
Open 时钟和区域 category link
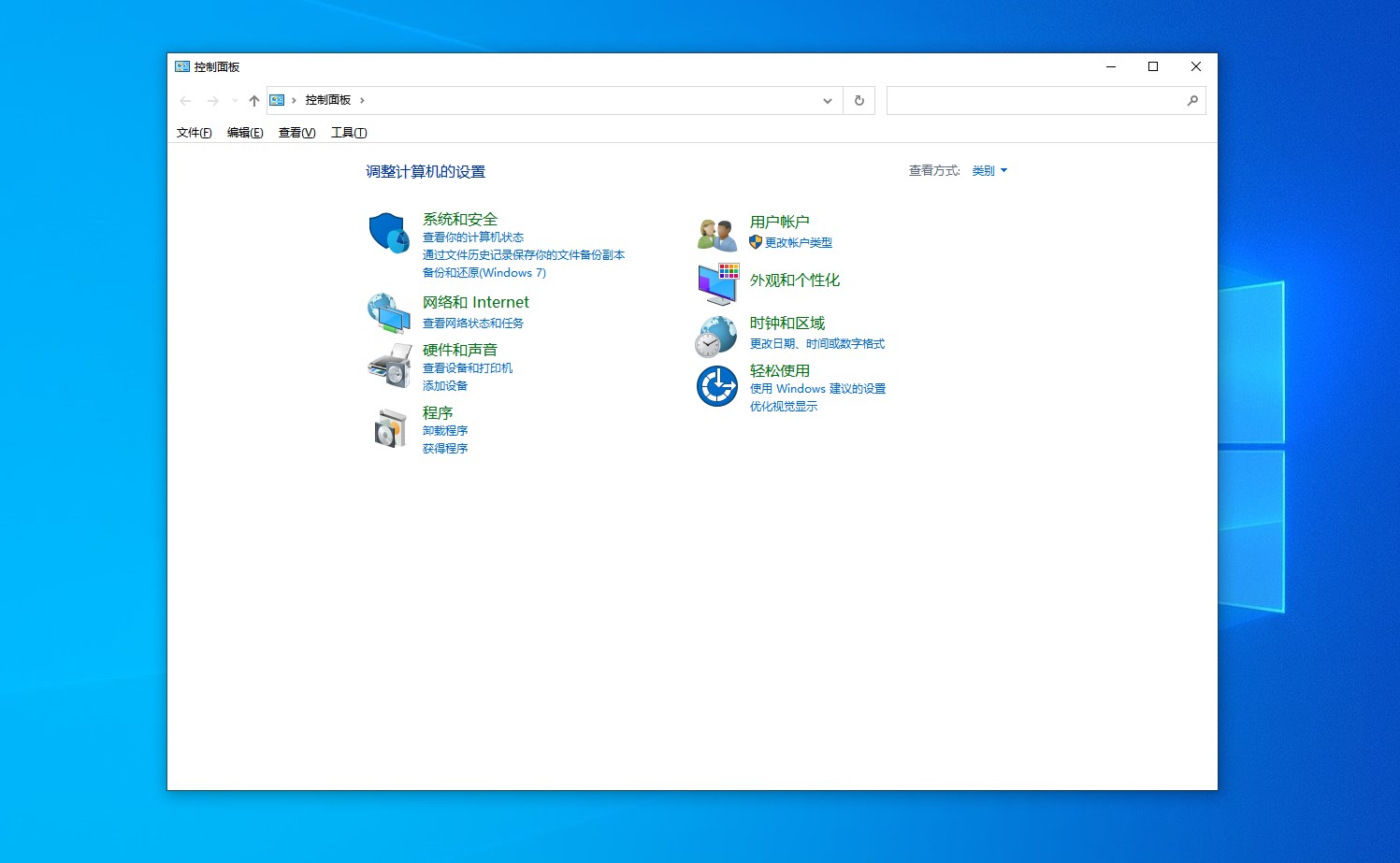click(787, 323)
